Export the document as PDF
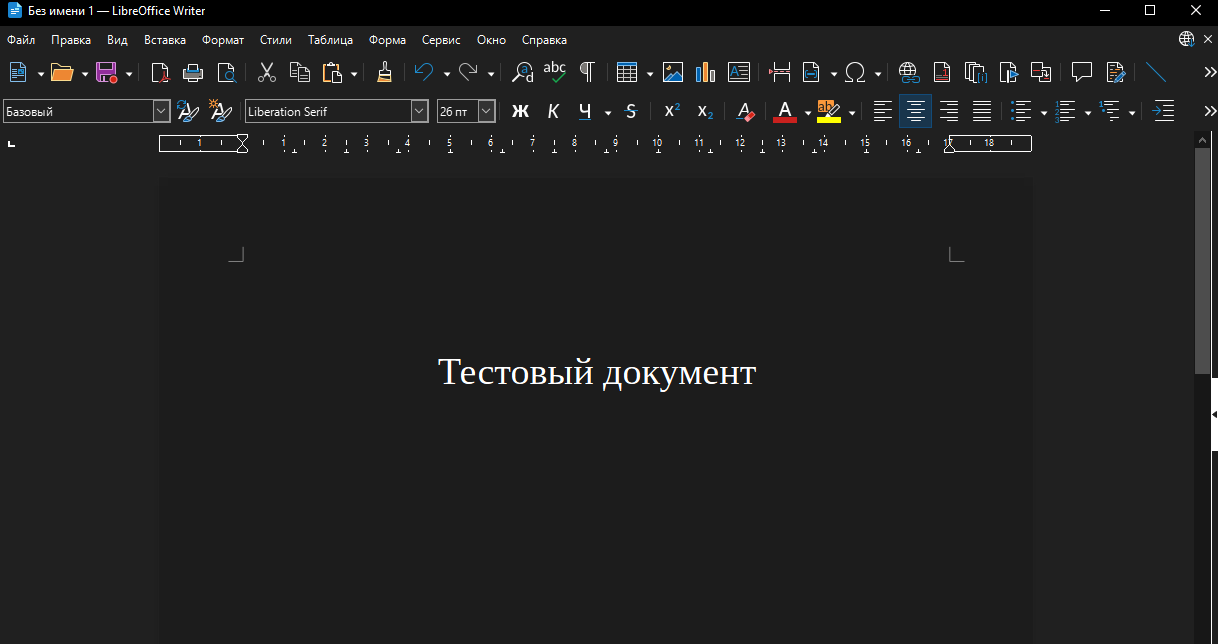Image resolution: width=1218 pixels, height=644 pixels. [160, 72]
